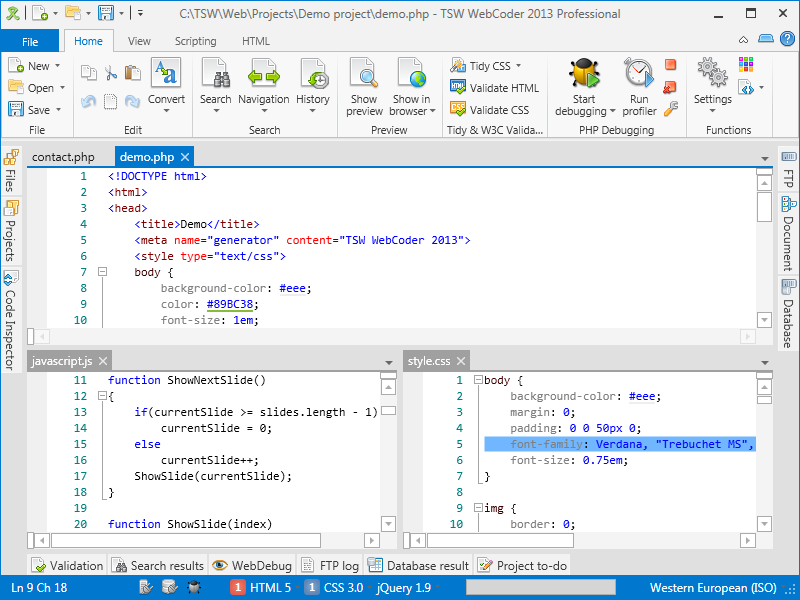Screen dimensions: 800x600
Task: Collapse the fold marker at line 7 in demo.php
Action: point(101,272)
